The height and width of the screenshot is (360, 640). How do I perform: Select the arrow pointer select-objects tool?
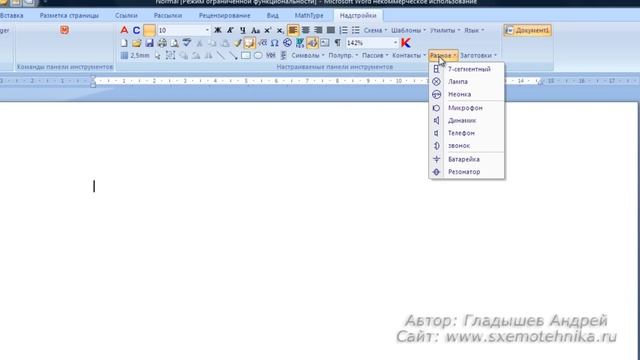point(158,56)
